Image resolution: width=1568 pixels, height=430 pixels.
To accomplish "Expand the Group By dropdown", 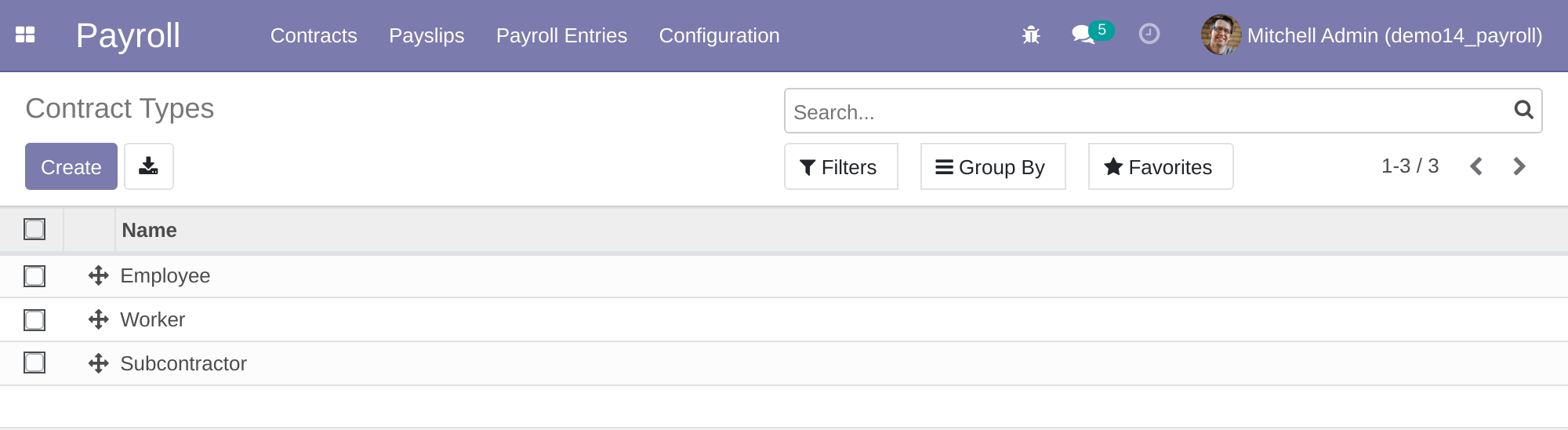I will [x=992, y=167].
